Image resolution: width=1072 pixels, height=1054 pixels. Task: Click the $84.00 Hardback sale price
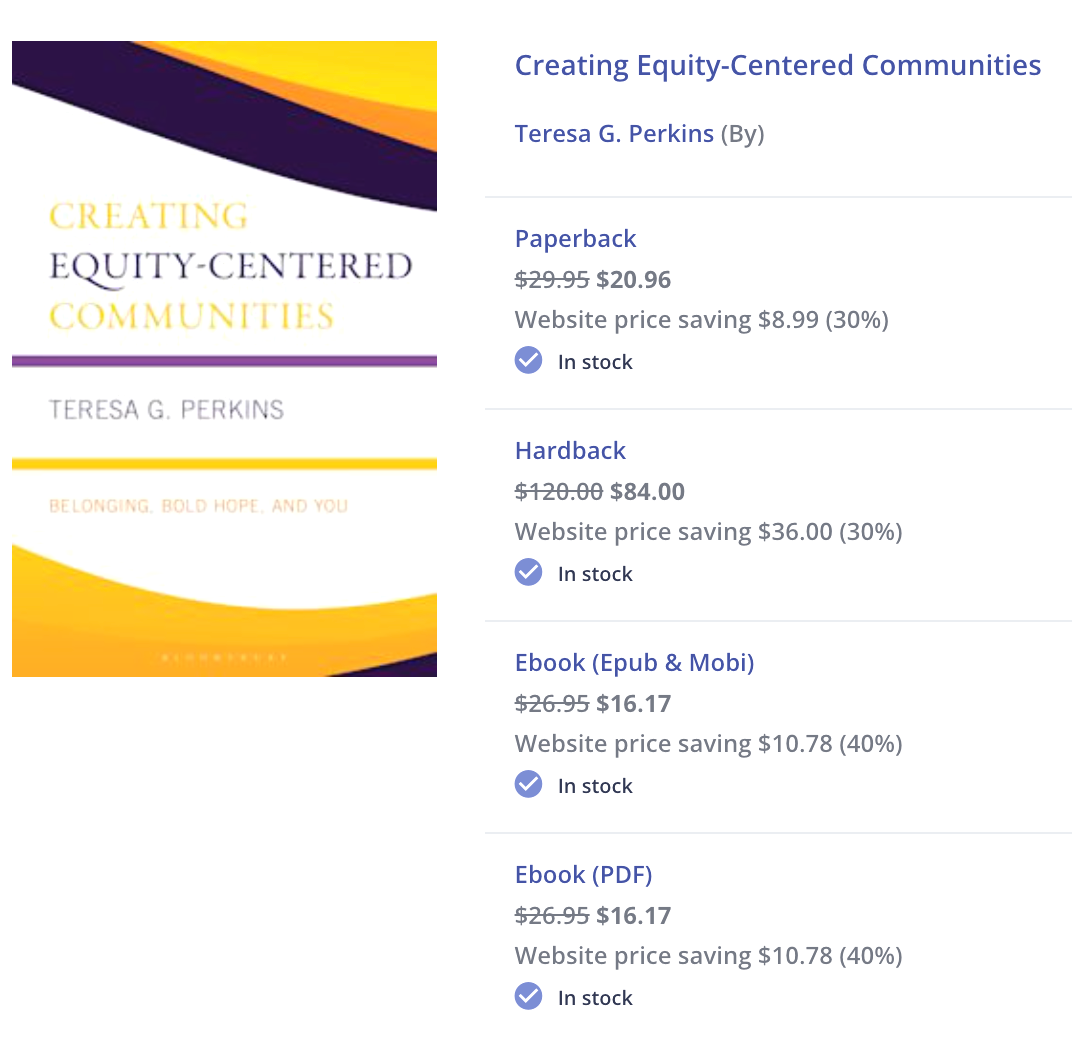coord(647,492)
